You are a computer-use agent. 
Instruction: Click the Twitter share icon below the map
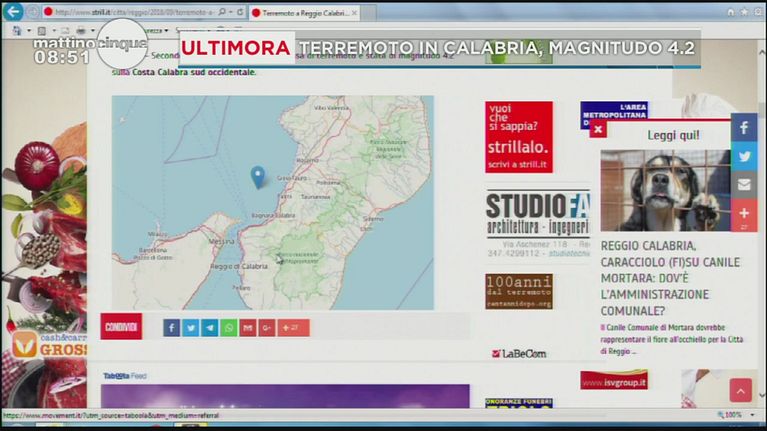191,328
